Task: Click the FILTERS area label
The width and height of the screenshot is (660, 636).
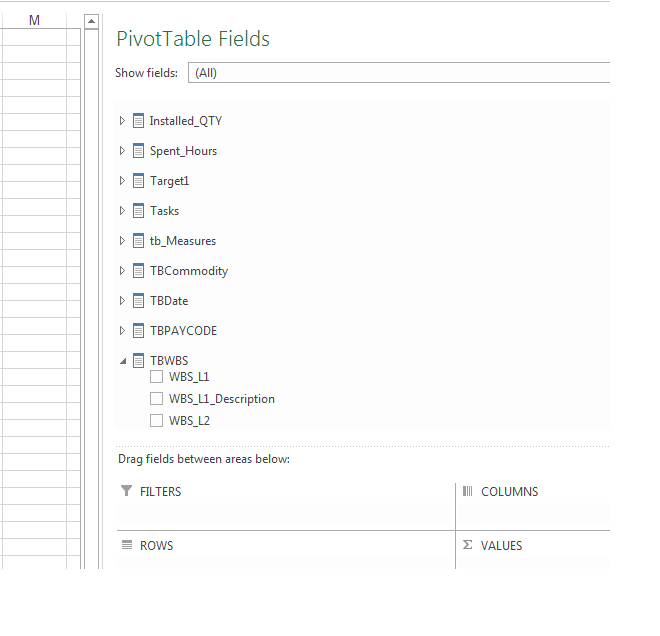Action: 160,492
